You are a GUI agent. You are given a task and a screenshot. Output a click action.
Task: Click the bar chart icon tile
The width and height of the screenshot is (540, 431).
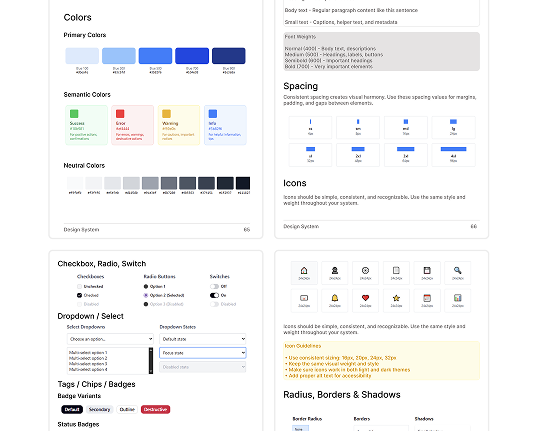(x=457, y=301)
